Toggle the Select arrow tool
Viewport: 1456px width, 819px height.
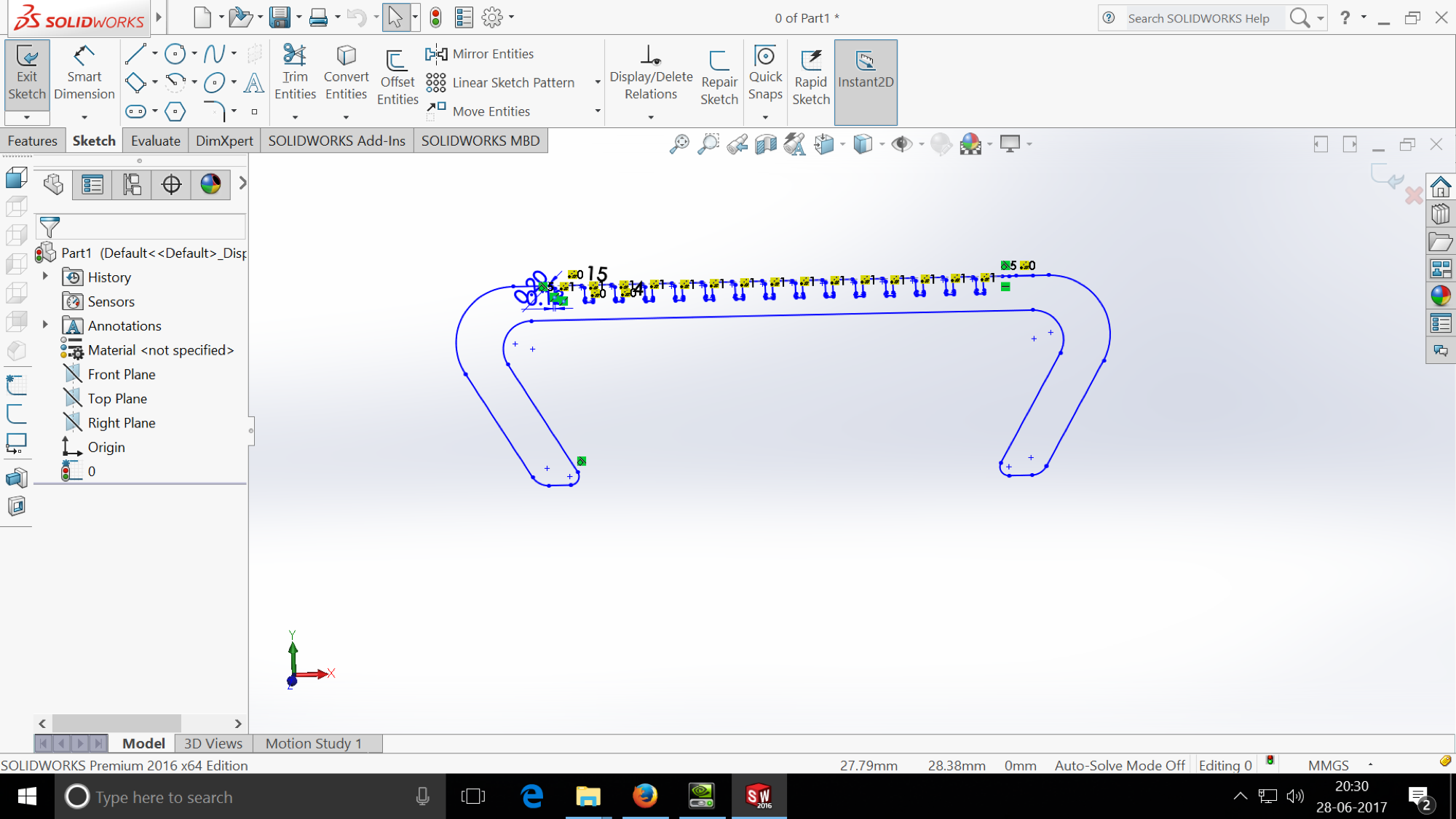click(x=395, y=17)
